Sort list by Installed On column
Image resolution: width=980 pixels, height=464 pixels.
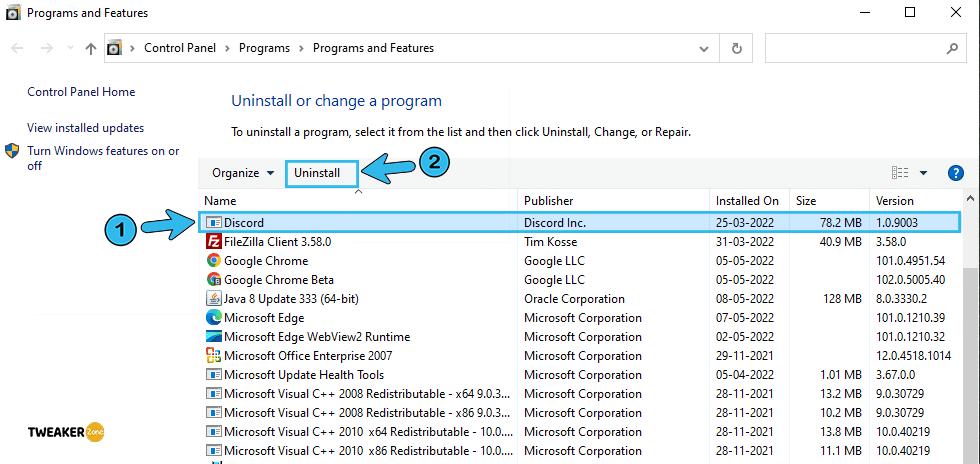750,201
